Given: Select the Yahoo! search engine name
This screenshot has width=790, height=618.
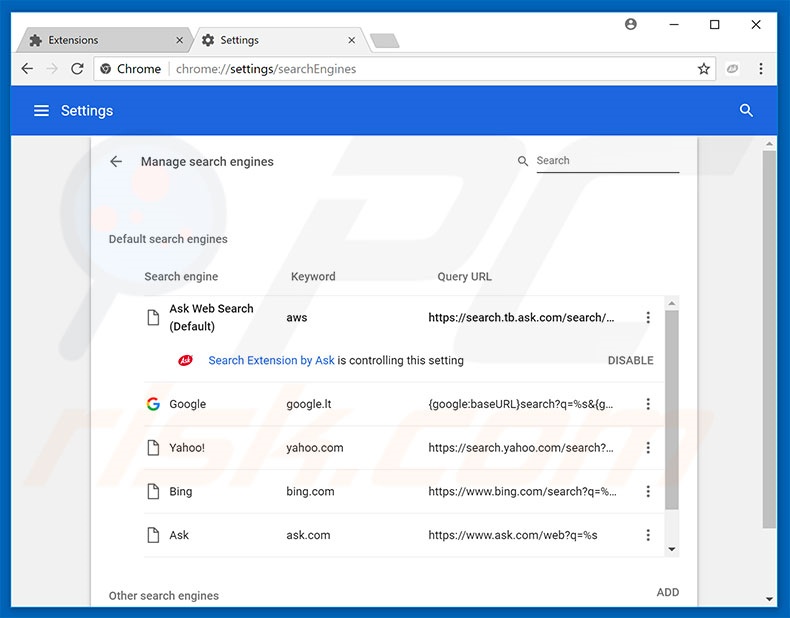Looking at the screenshot, I should 187,448.
